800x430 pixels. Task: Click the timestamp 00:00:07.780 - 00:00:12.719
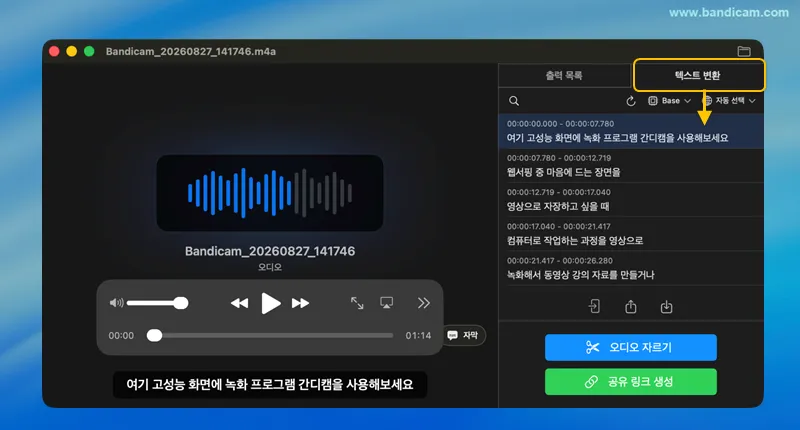pyautogui.click(x=559, y=158)
